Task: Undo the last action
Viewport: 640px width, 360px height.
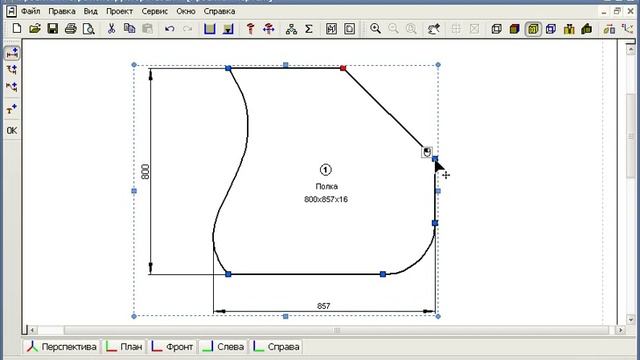Action: [x=169, y=29]
